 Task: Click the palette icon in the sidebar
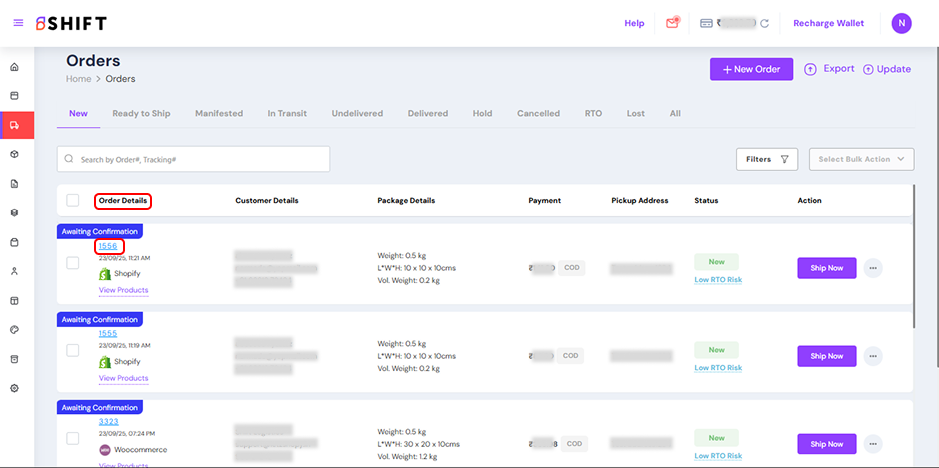(14, 329)
